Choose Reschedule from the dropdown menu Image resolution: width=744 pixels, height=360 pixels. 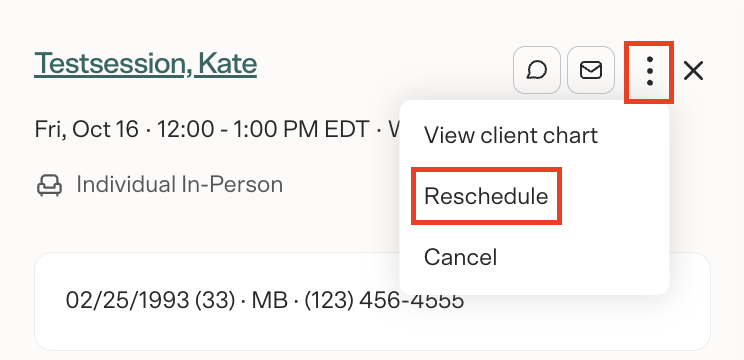tap(486, 196)
